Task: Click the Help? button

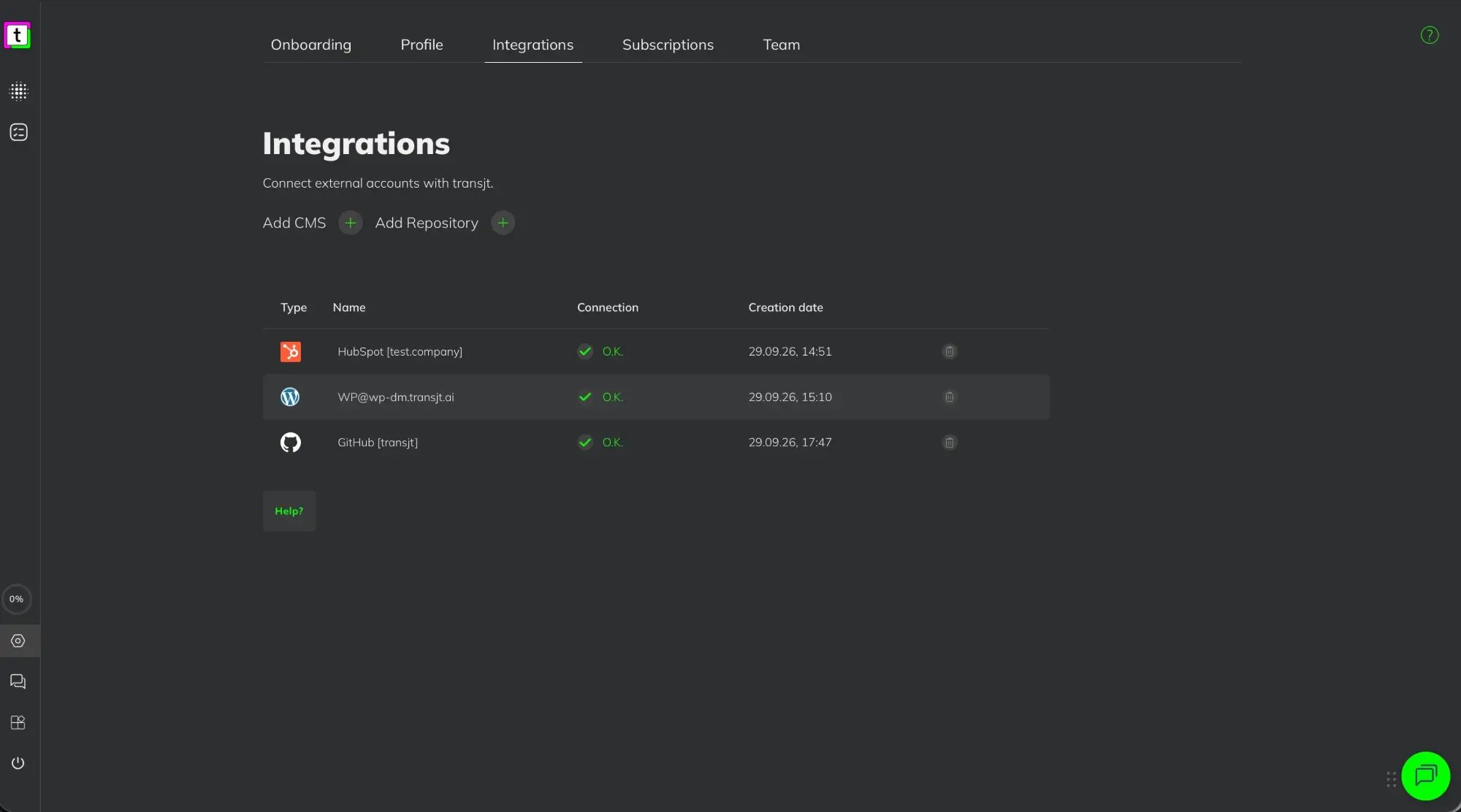Action: (x=289, y=511)
